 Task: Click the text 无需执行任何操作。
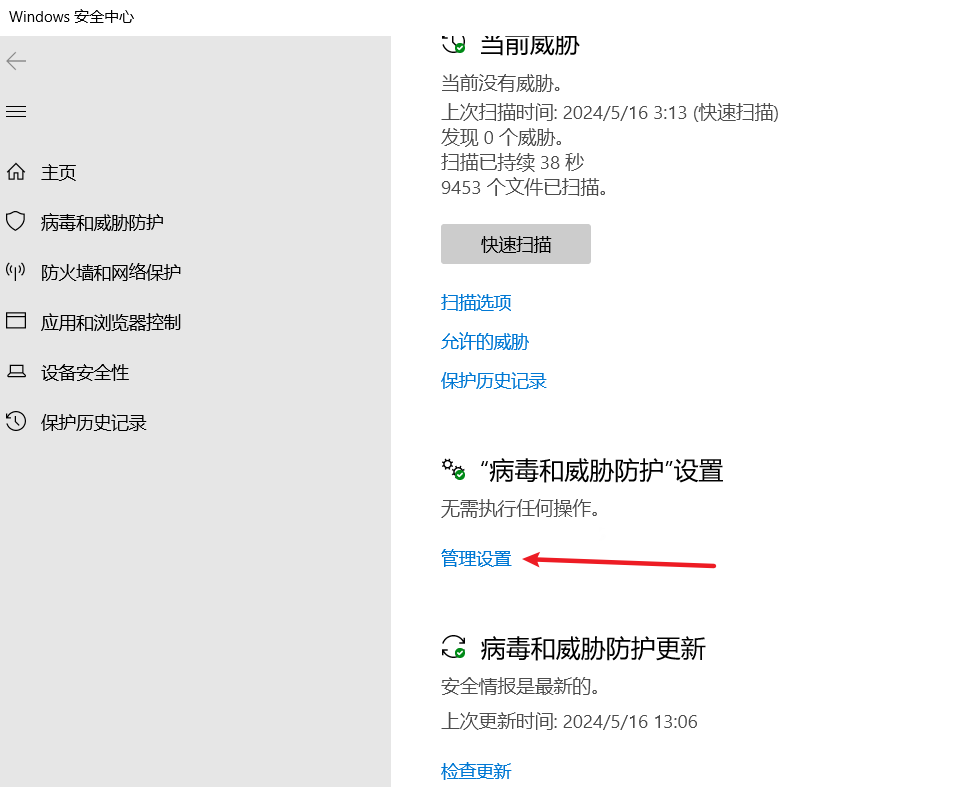coord(521,508)
